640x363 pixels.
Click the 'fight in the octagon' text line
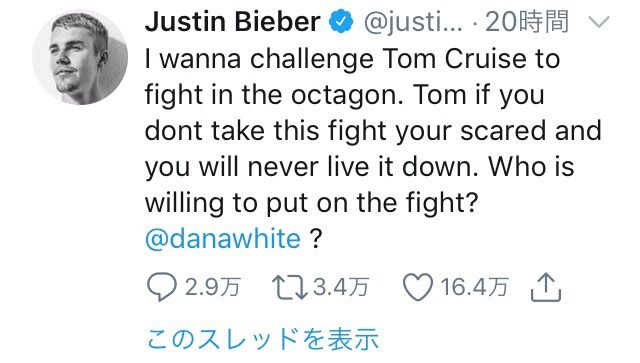coord(344,95)
